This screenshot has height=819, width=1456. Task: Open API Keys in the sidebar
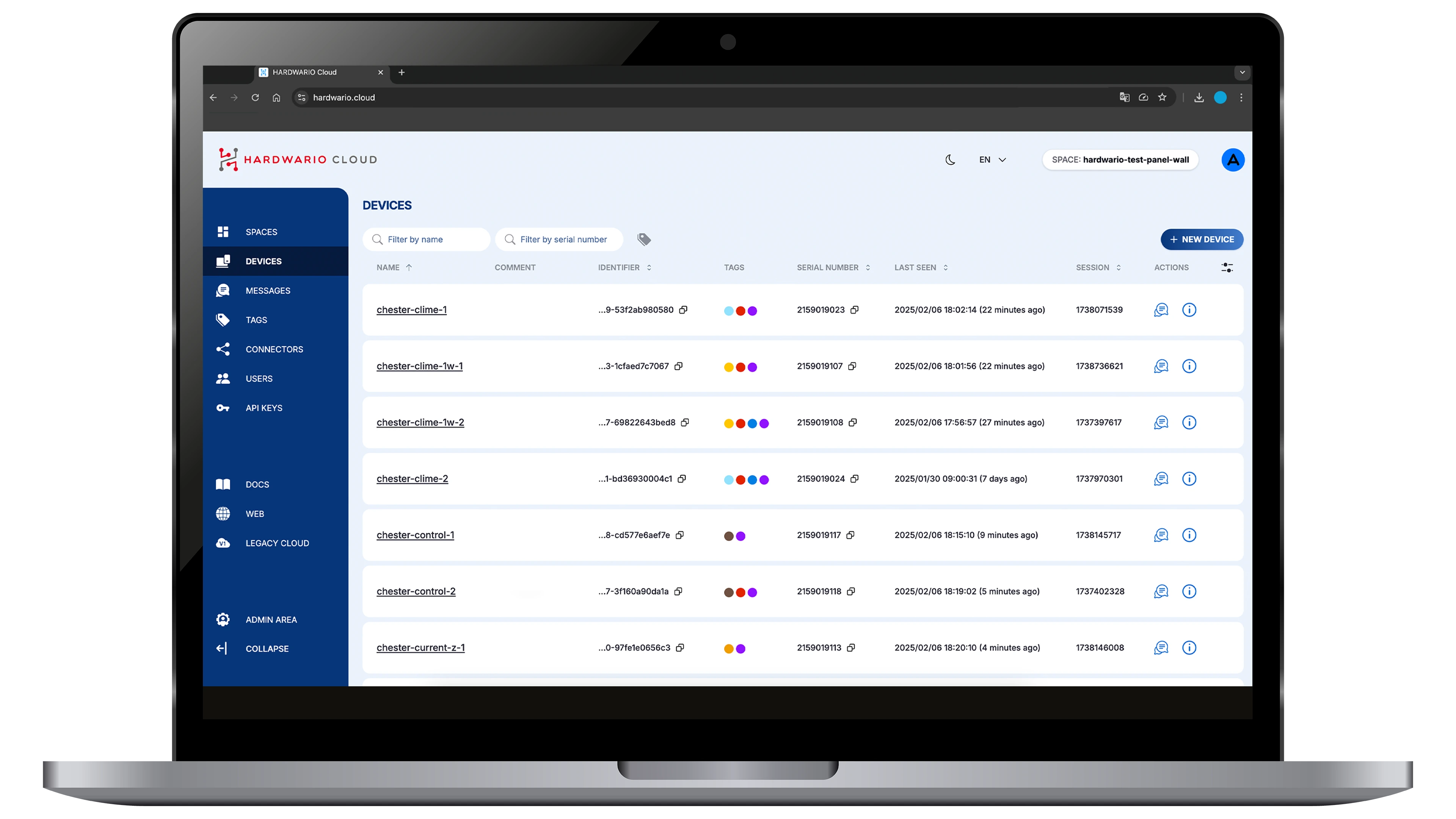coord(275,408)
